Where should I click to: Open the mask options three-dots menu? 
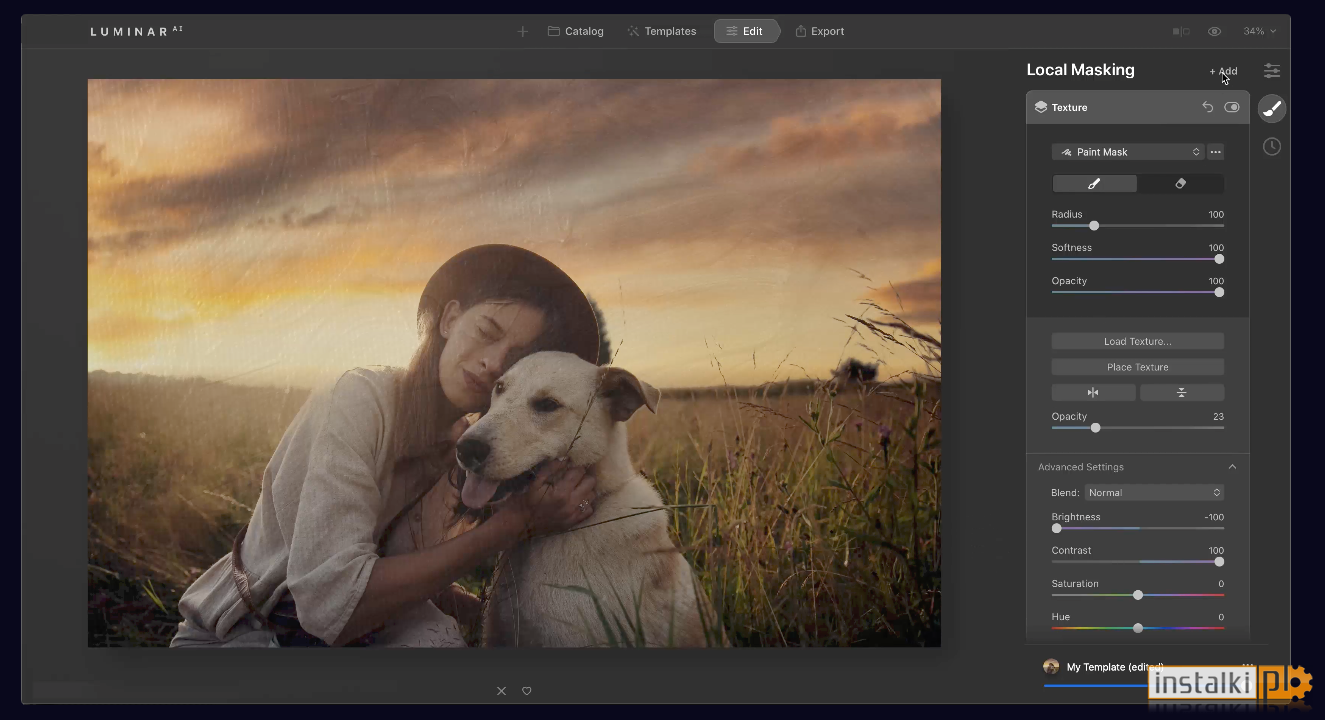[1215, 152]
